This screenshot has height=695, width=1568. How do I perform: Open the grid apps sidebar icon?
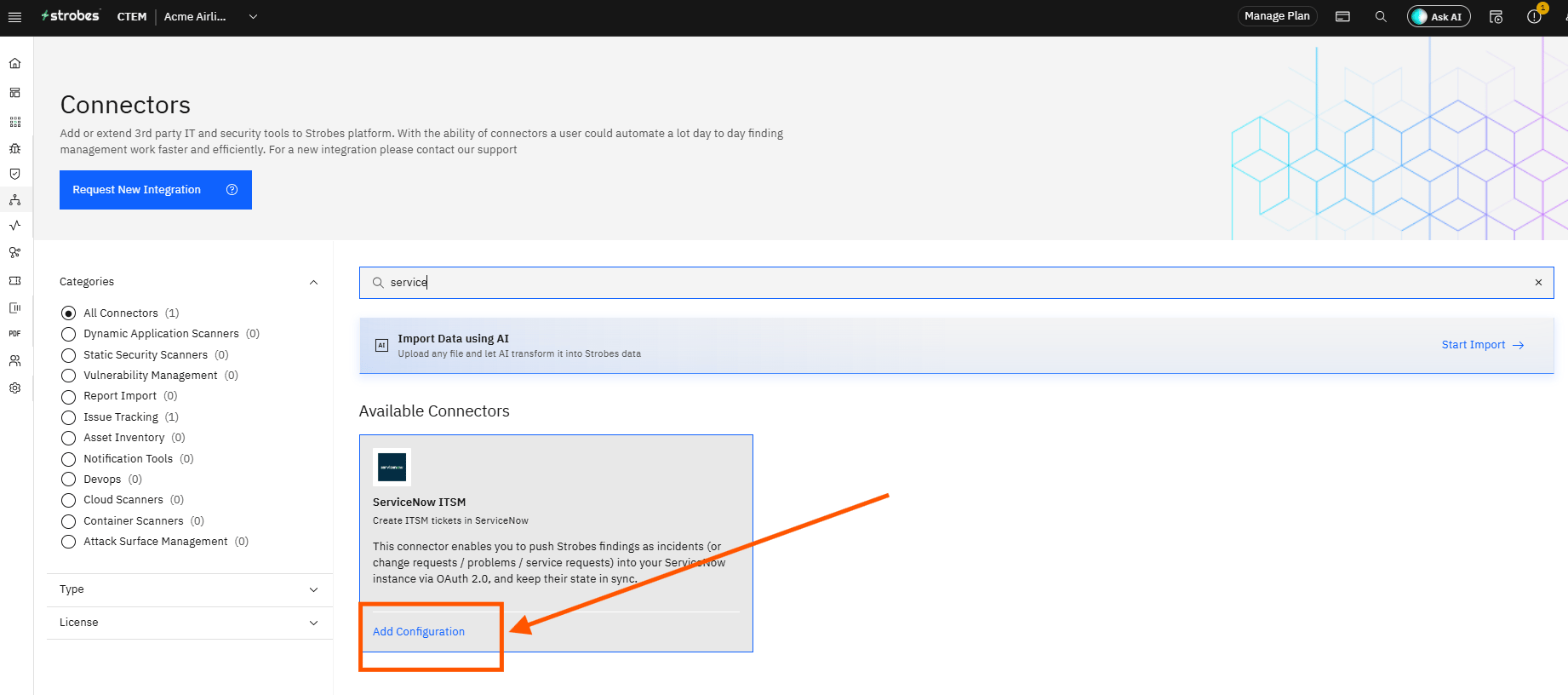pyautogui.click(x=14, y=122)
